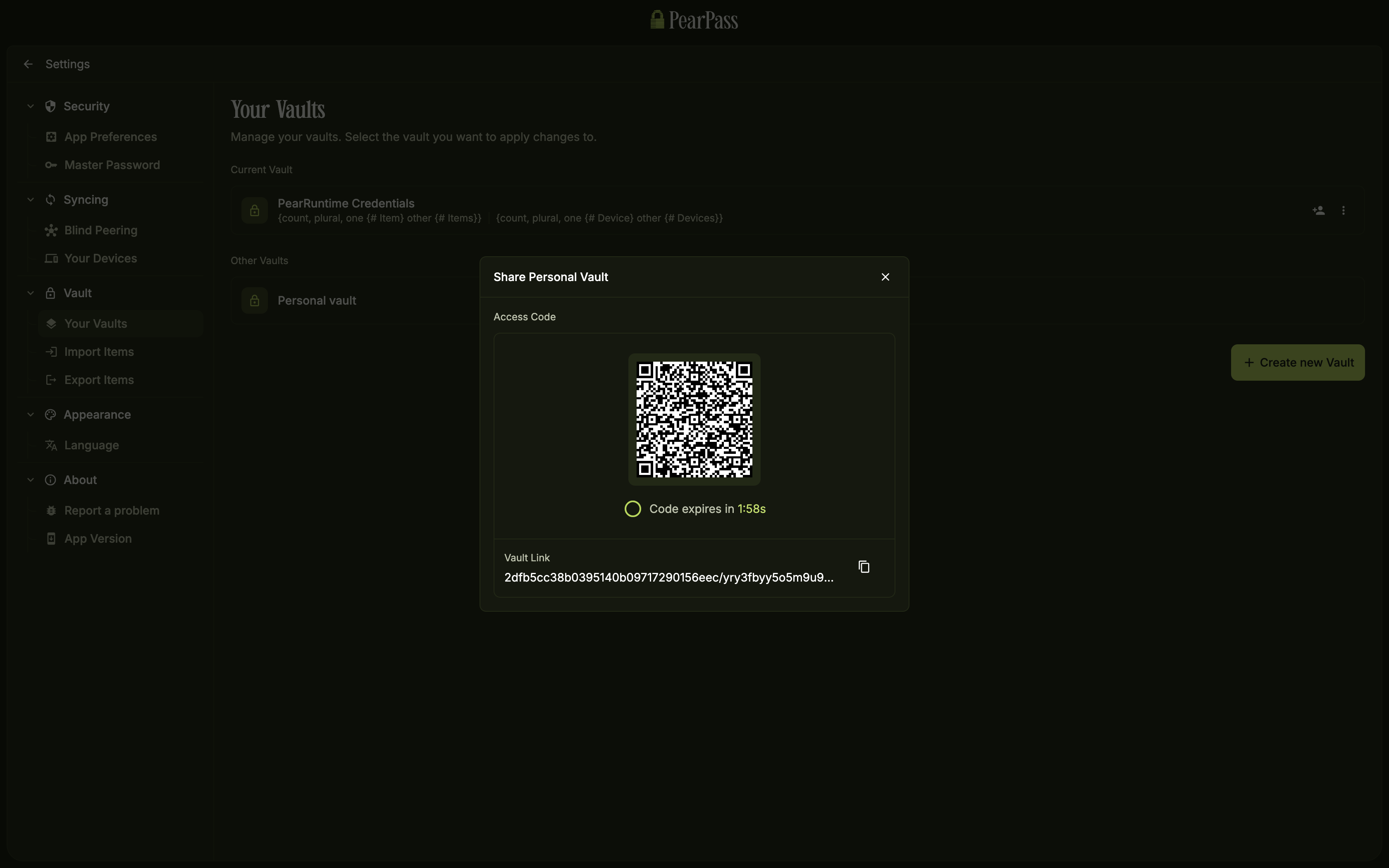Click the add-member icon on PearRuntime Credentials

[1318, 210]
